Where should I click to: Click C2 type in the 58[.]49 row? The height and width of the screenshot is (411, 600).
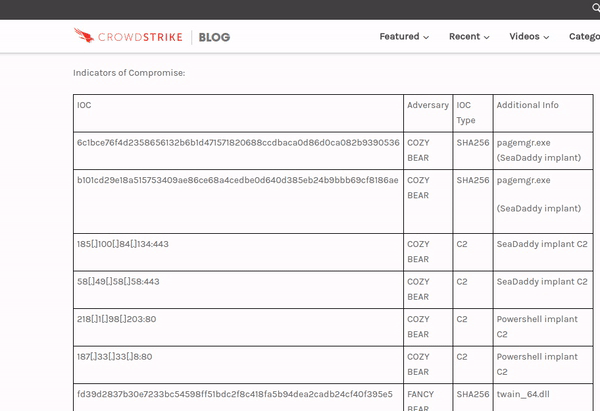(x=462, y=282)
